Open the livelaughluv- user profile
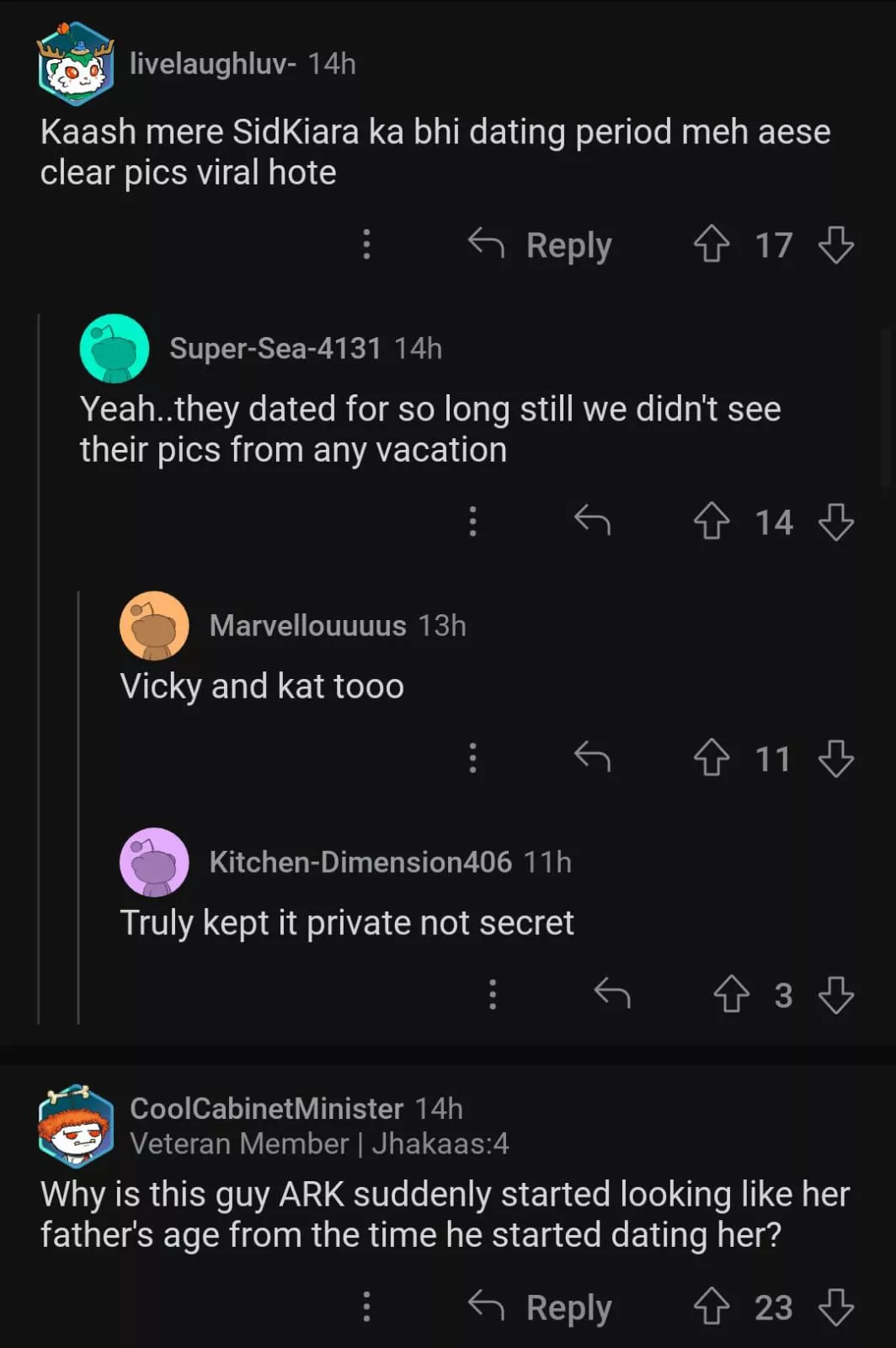The width and height of the screenshot is (896, 1348). 212,63
